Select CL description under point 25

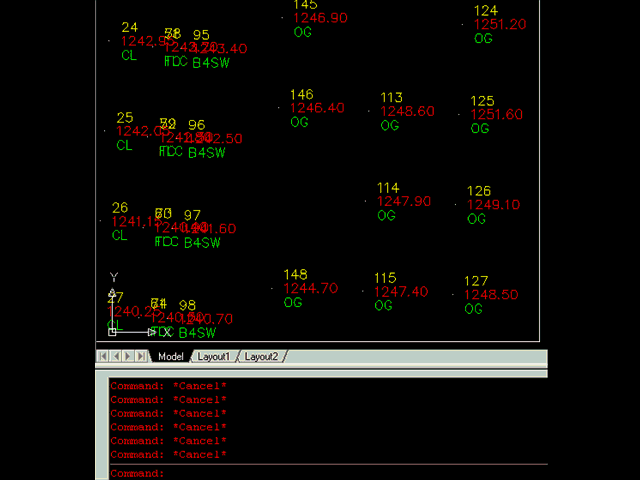[124, 145]
